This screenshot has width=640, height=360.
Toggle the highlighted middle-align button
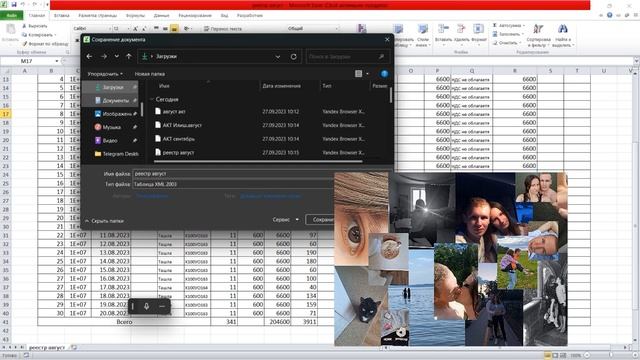coord(174,29)
